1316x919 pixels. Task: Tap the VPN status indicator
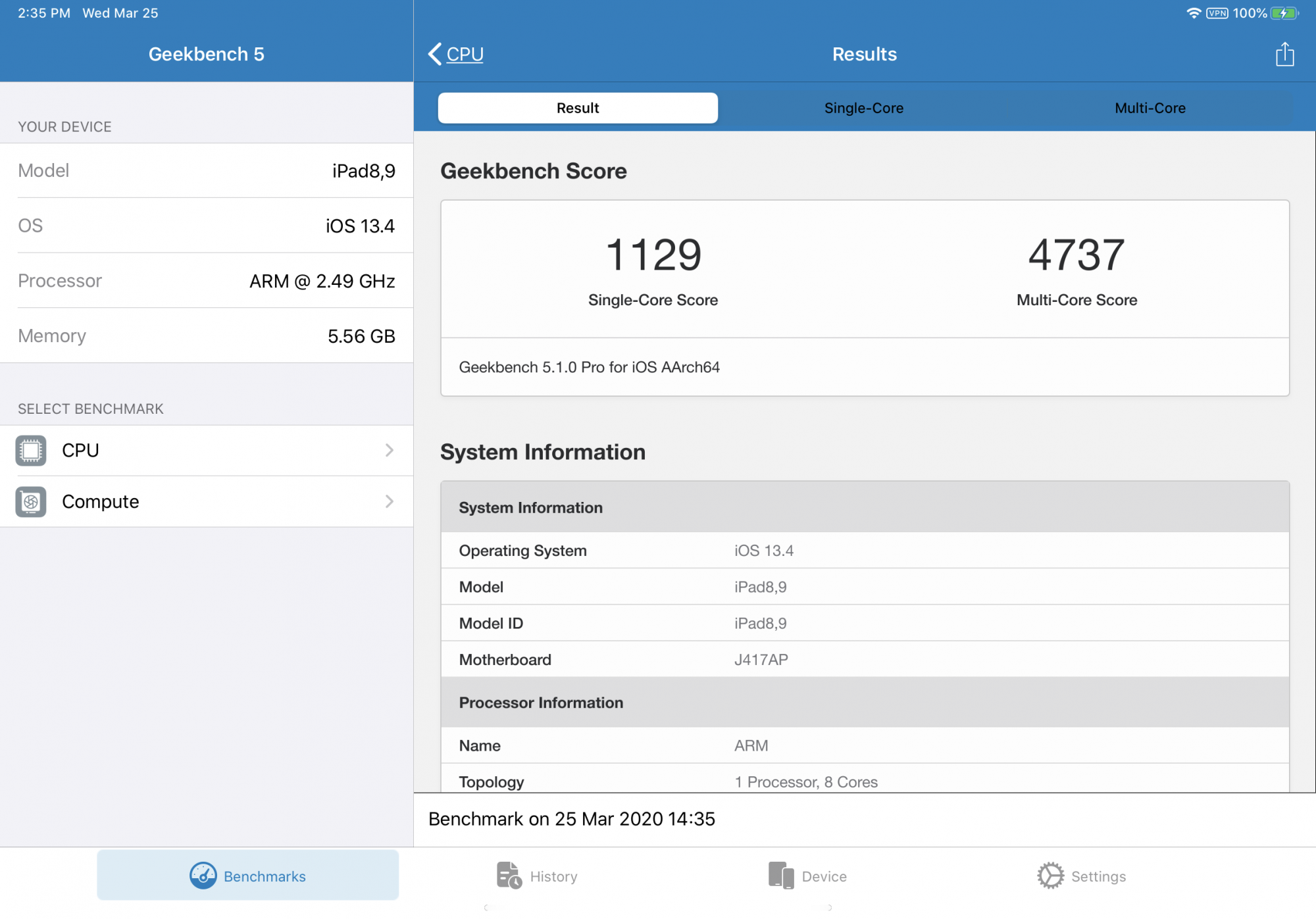coord(1217,13)
